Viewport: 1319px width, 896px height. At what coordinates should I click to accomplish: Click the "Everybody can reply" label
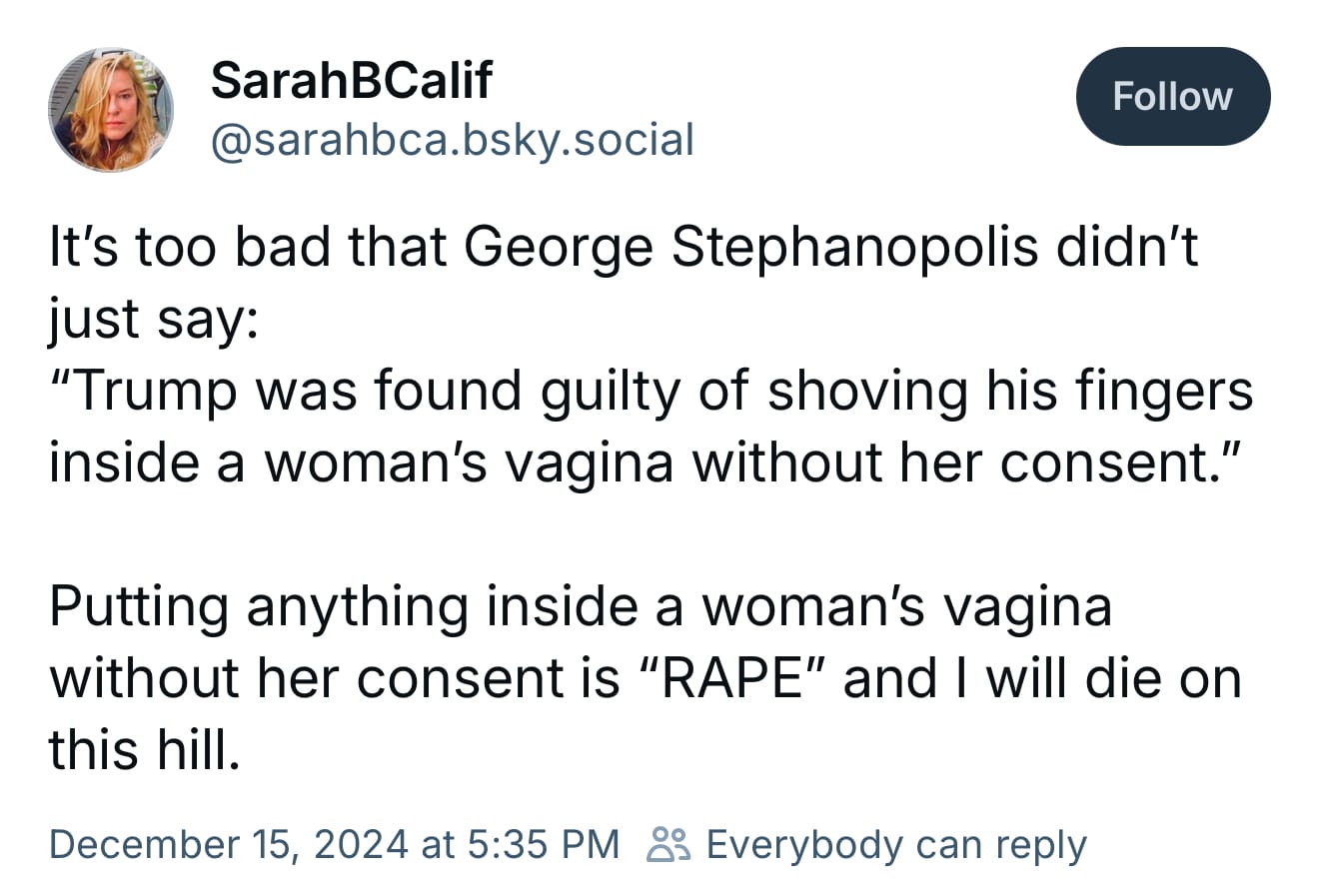point(895,844)
